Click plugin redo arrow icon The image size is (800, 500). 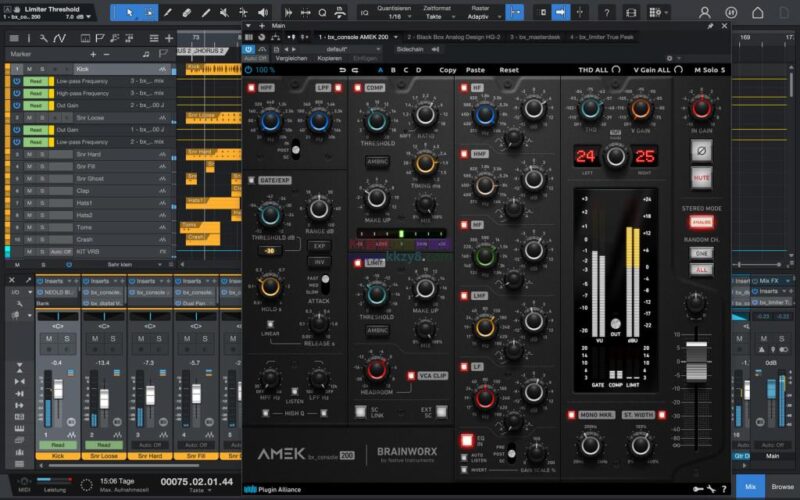click(355, 70)
